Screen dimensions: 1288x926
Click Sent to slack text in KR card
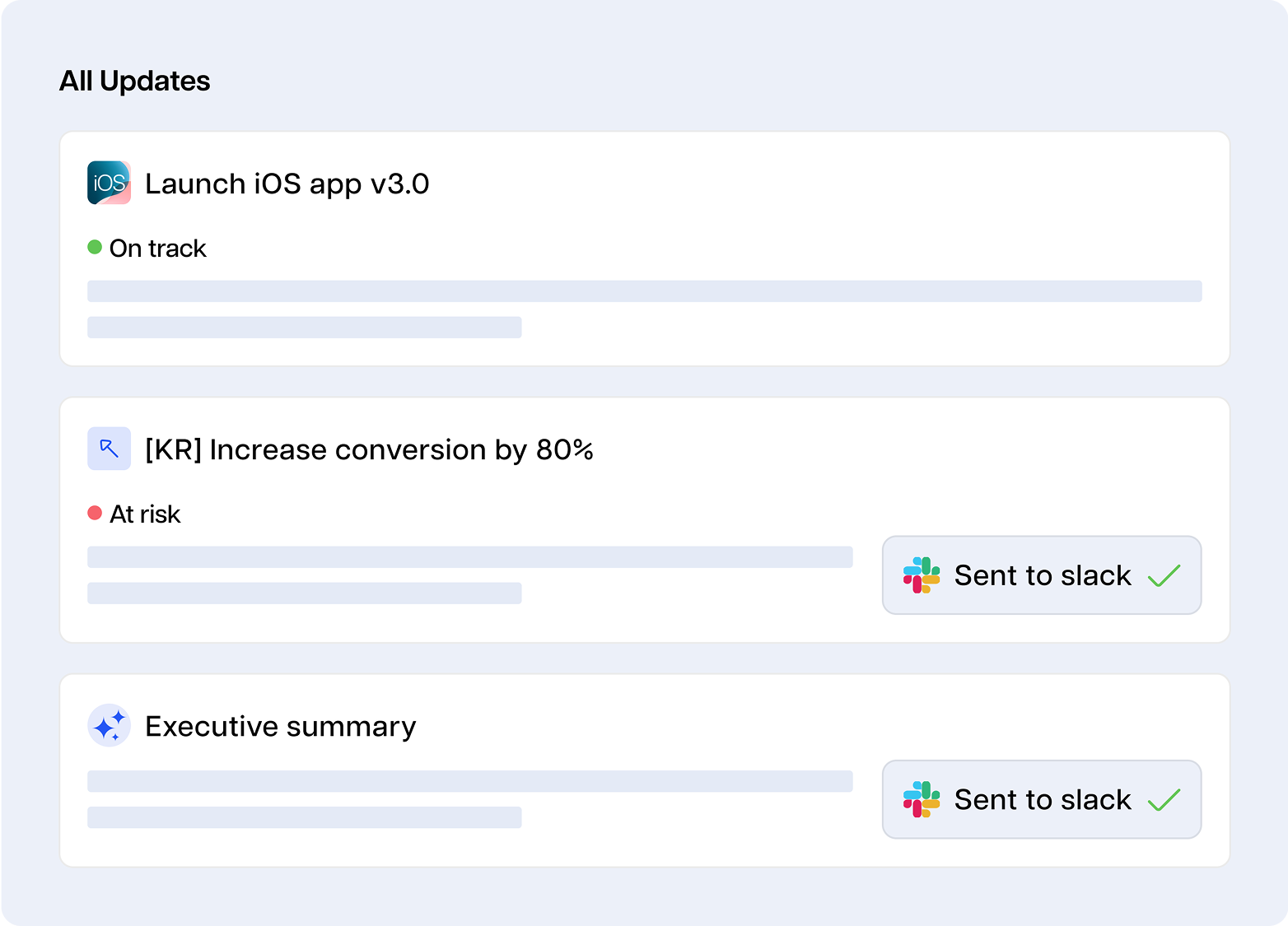click(x=1043, y=575)
